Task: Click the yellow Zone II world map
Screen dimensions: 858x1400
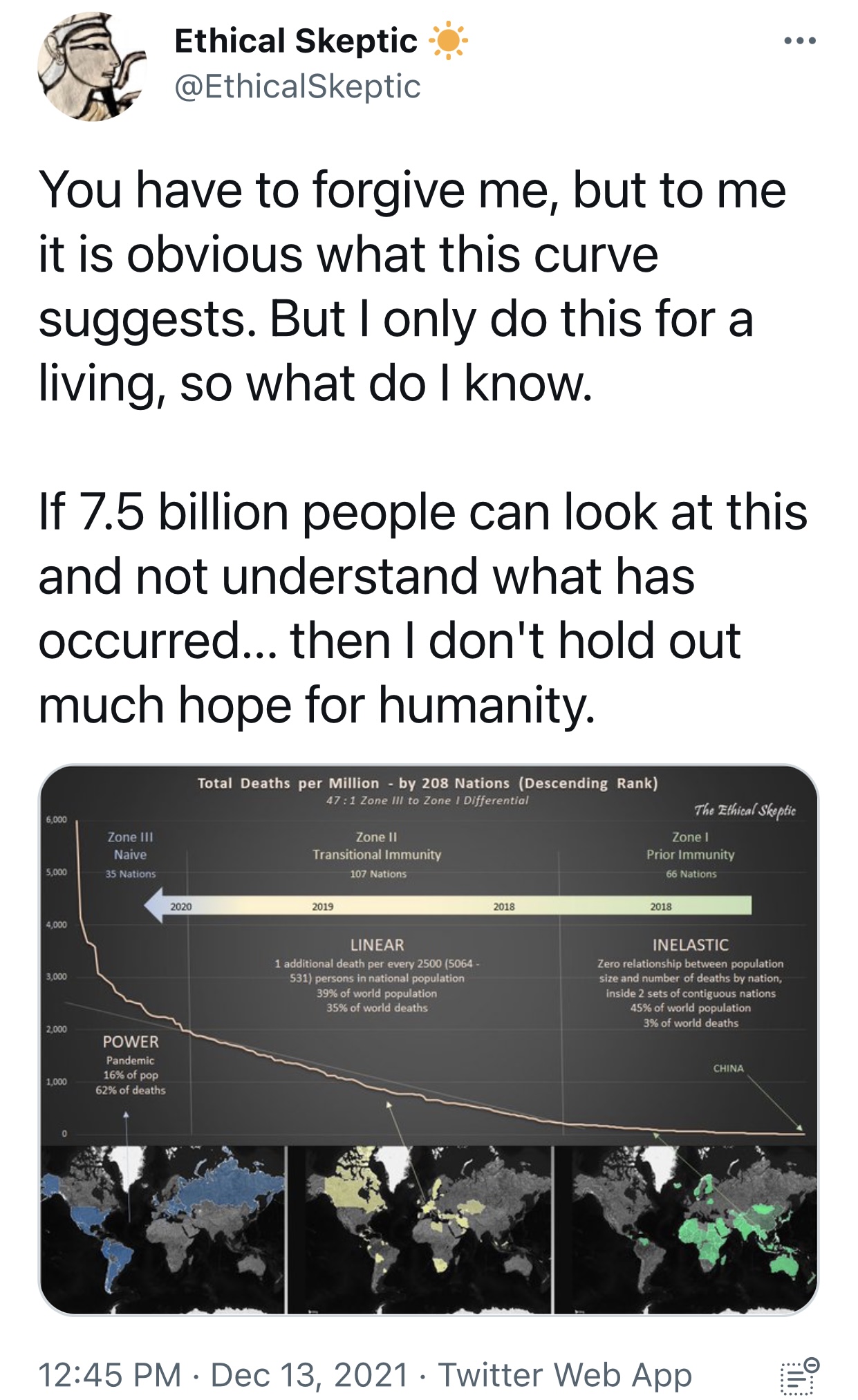Action: click(x=420, y=1230)
